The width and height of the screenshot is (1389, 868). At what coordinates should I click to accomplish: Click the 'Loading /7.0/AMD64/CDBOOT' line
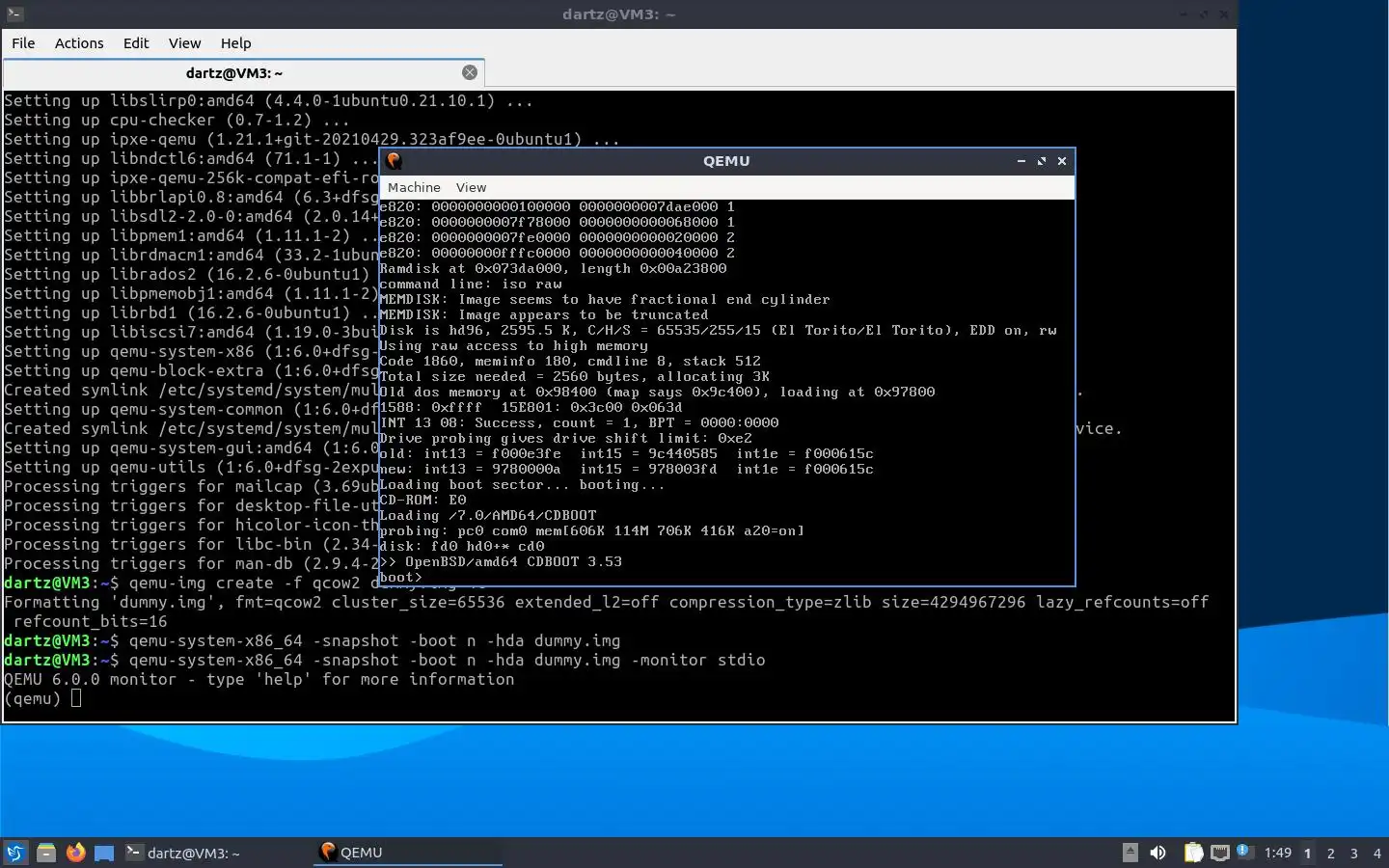pyautogui.click(x=488, y=515)
